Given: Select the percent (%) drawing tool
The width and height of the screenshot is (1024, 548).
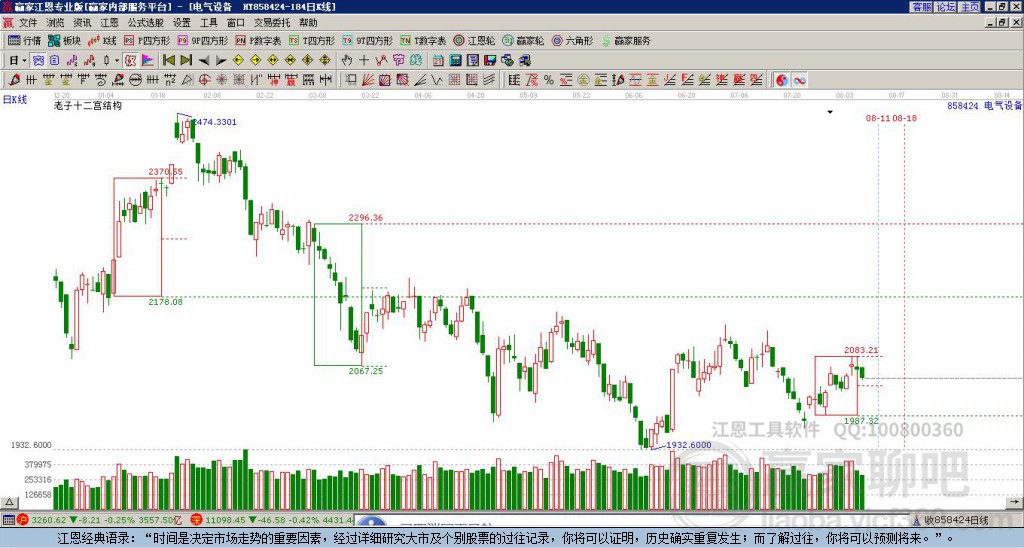Looking at the screenshot, I should 549,80.
